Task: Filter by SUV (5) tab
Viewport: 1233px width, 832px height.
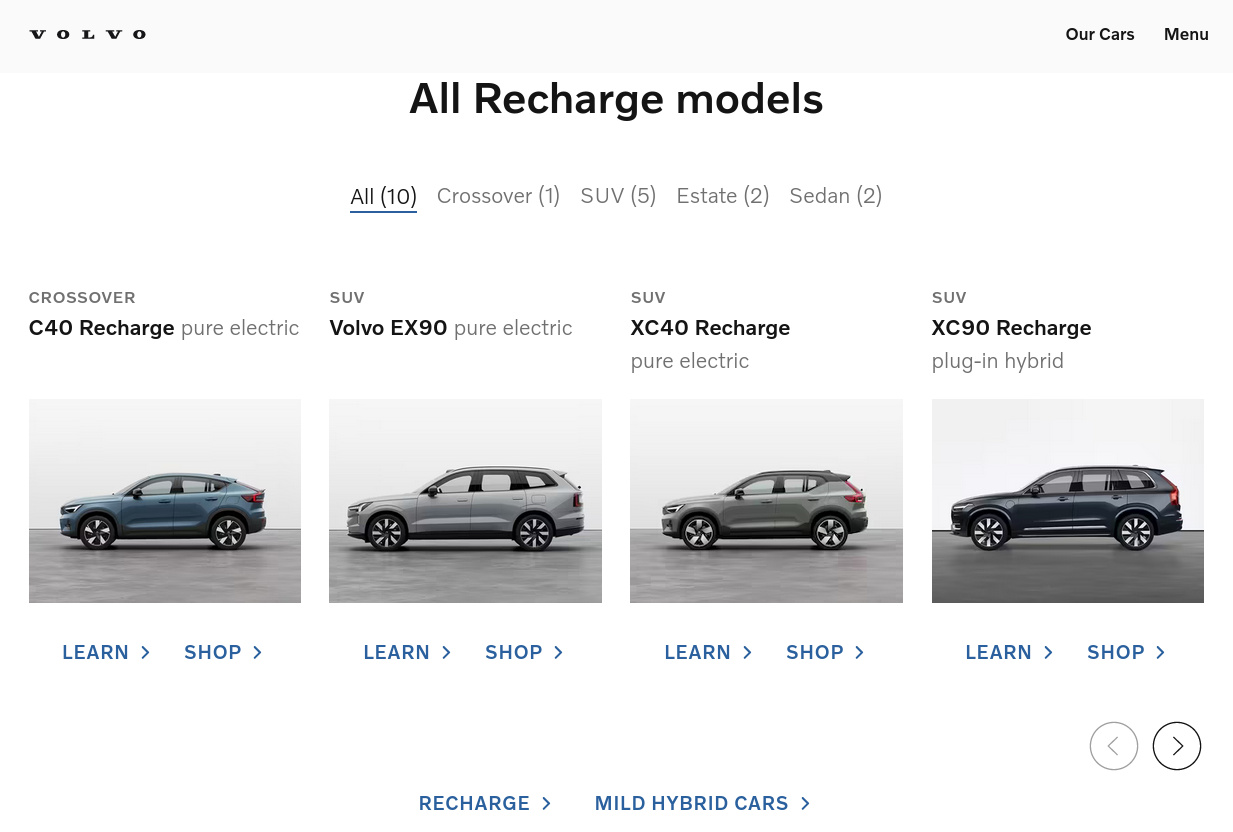Action: (618, 196)
